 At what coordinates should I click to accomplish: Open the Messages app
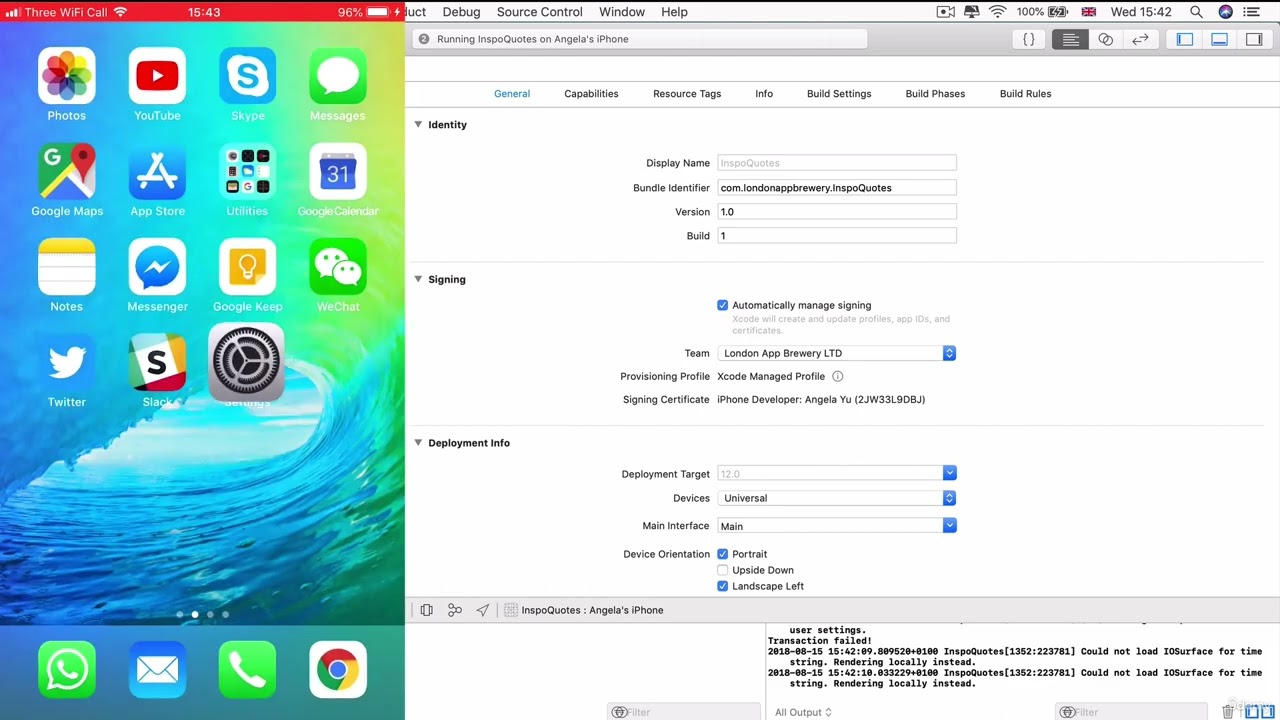pos(338,76)
